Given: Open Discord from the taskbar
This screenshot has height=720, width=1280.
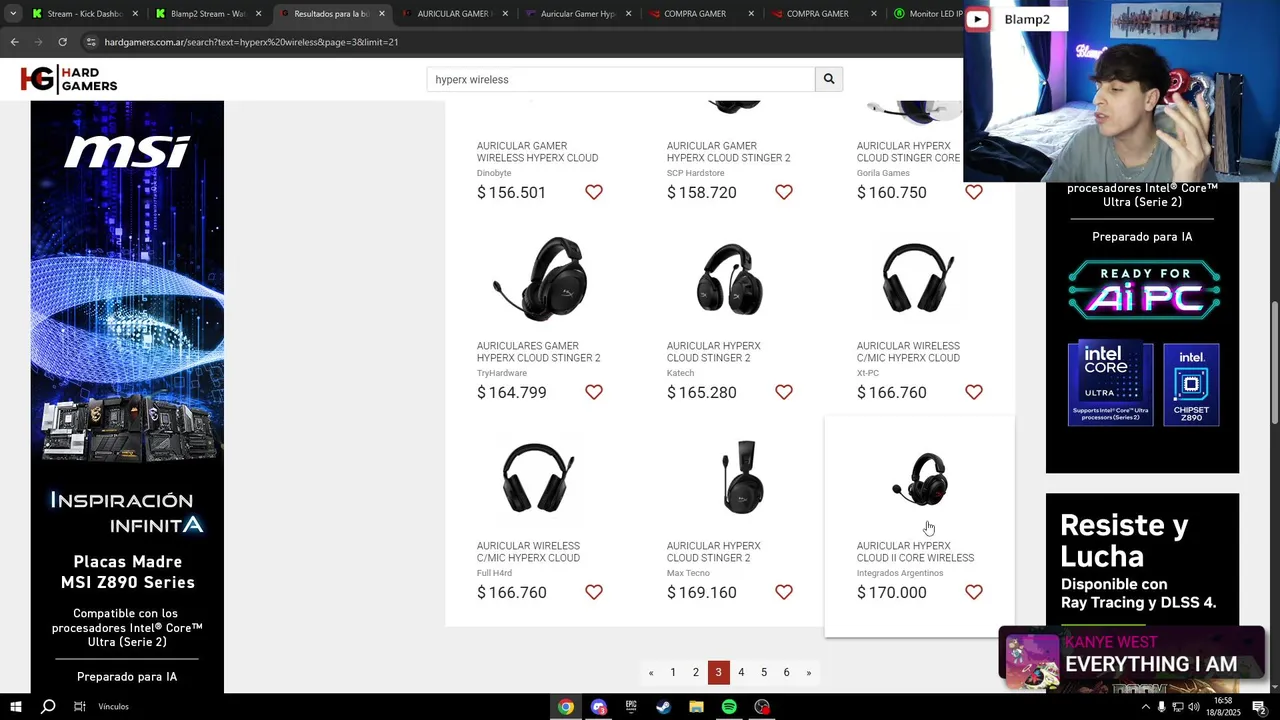Looking at the screenshot, I should click(599, 707).
